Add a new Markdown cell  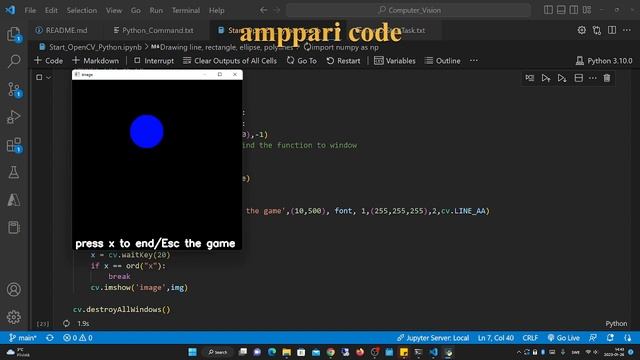pos(95,61)
